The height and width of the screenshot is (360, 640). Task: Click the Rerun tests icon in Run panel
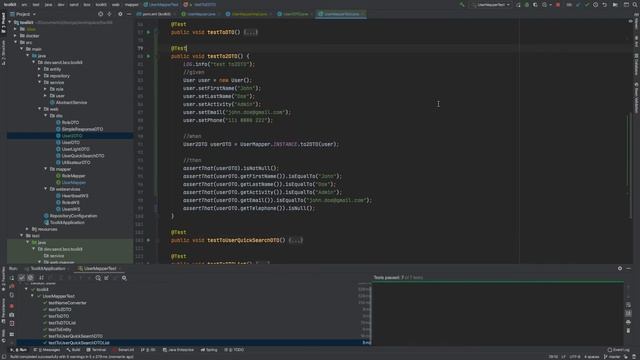click(x=12, y=278)
